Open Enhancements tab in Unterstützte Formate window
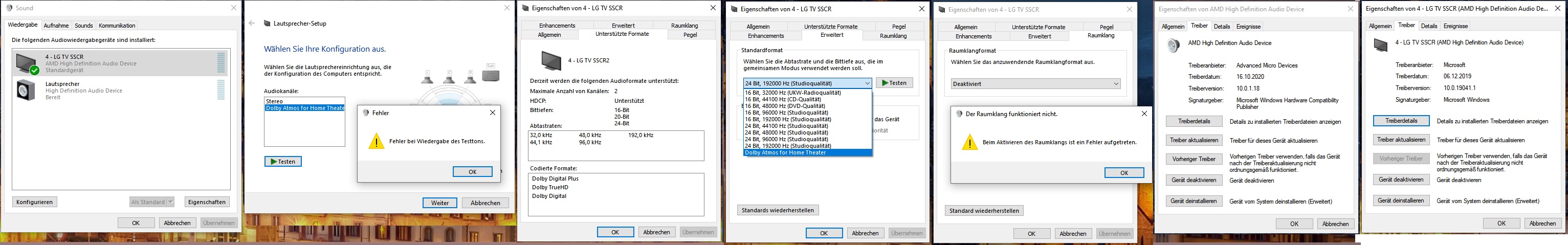The width and height of the screenshot is (1568, 245). 557,26
